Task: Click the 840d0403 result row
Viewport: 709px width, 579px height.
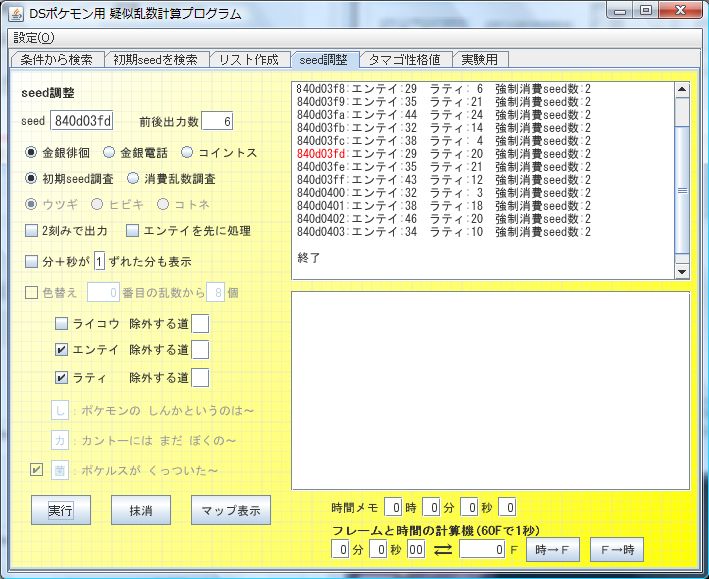Action: coord(444,232)
